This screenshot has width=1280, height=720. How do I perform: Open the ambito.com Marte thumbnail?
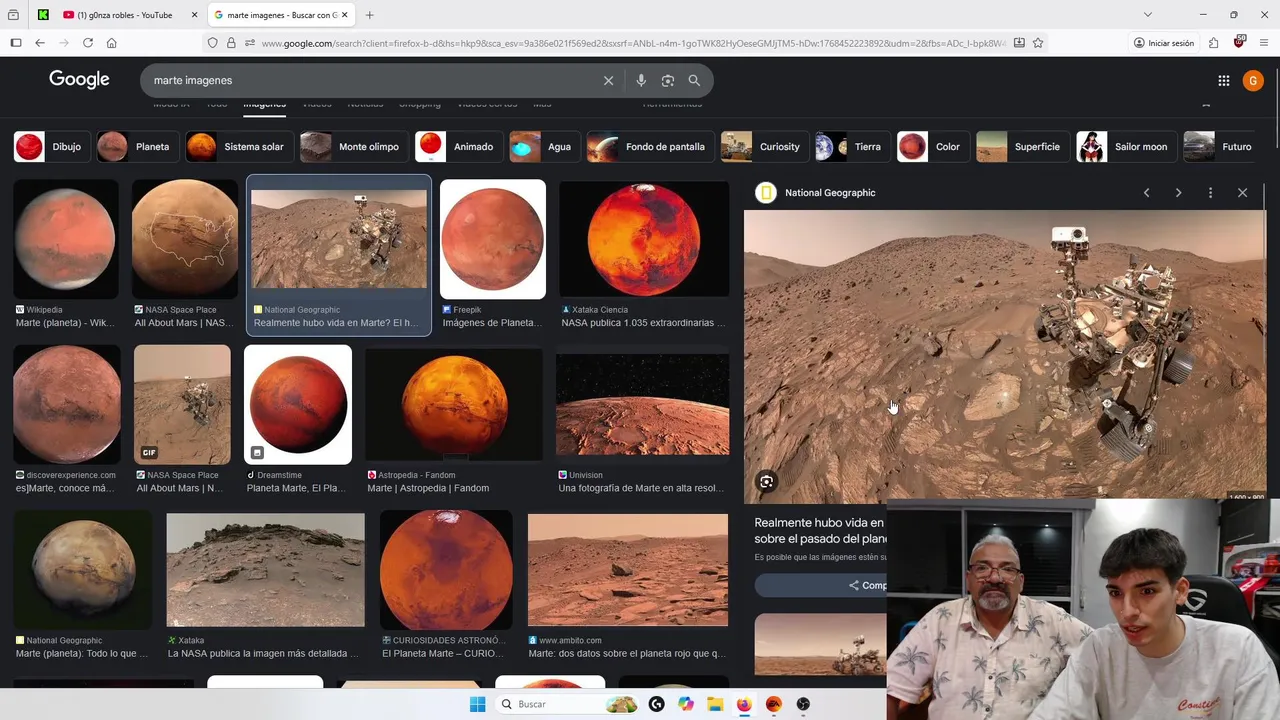pos(628,570)
